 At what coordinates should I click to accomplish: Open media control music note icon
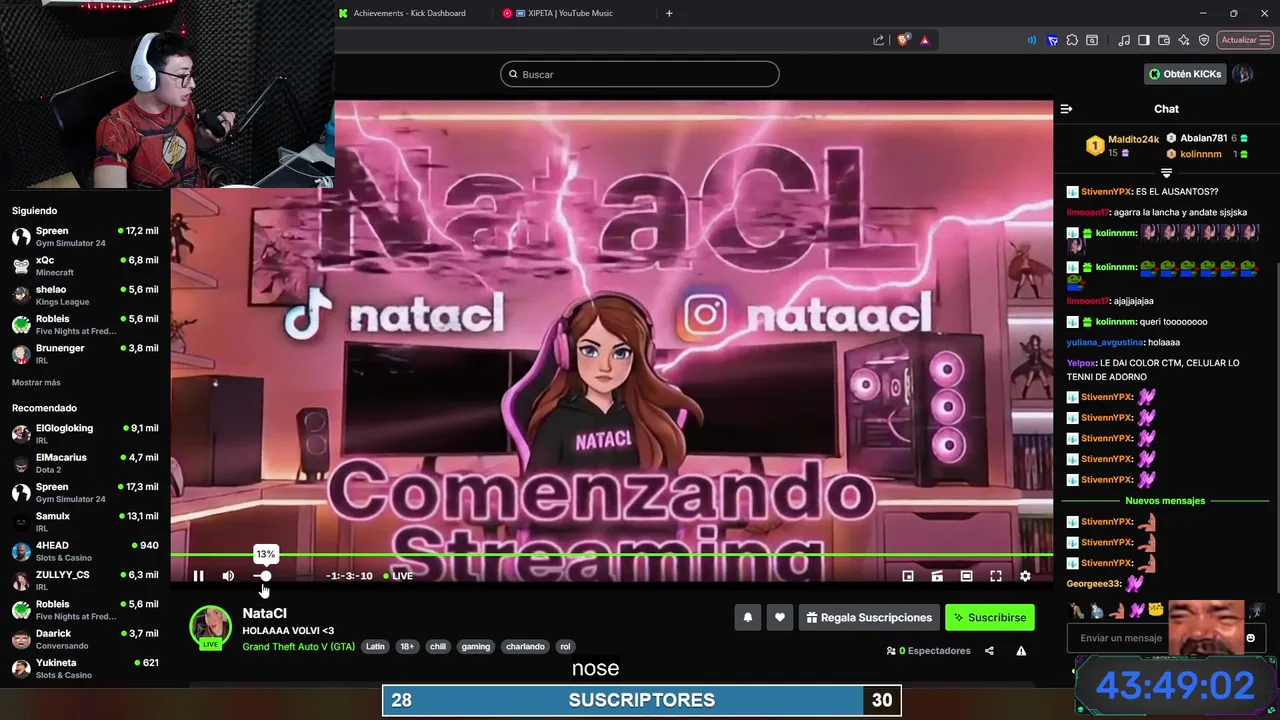click(1125, 40)
